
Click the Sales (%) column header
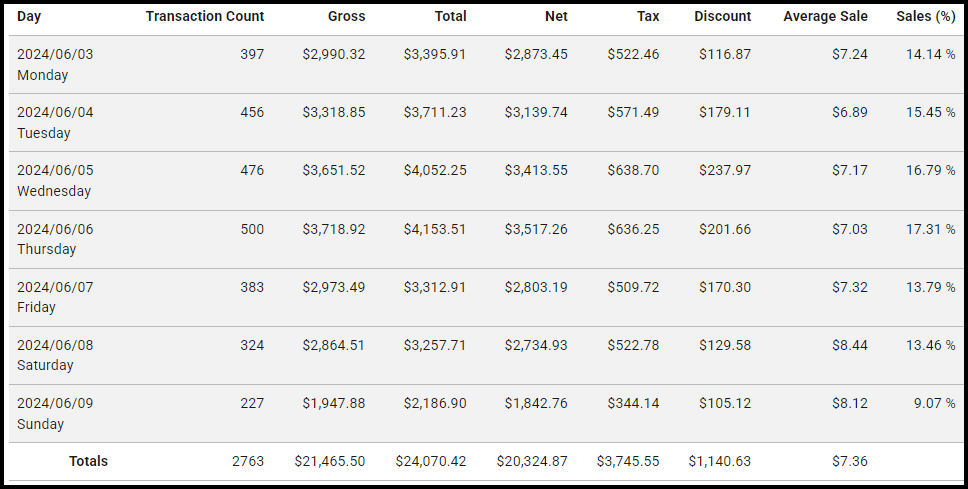click(x=926, y=17)
